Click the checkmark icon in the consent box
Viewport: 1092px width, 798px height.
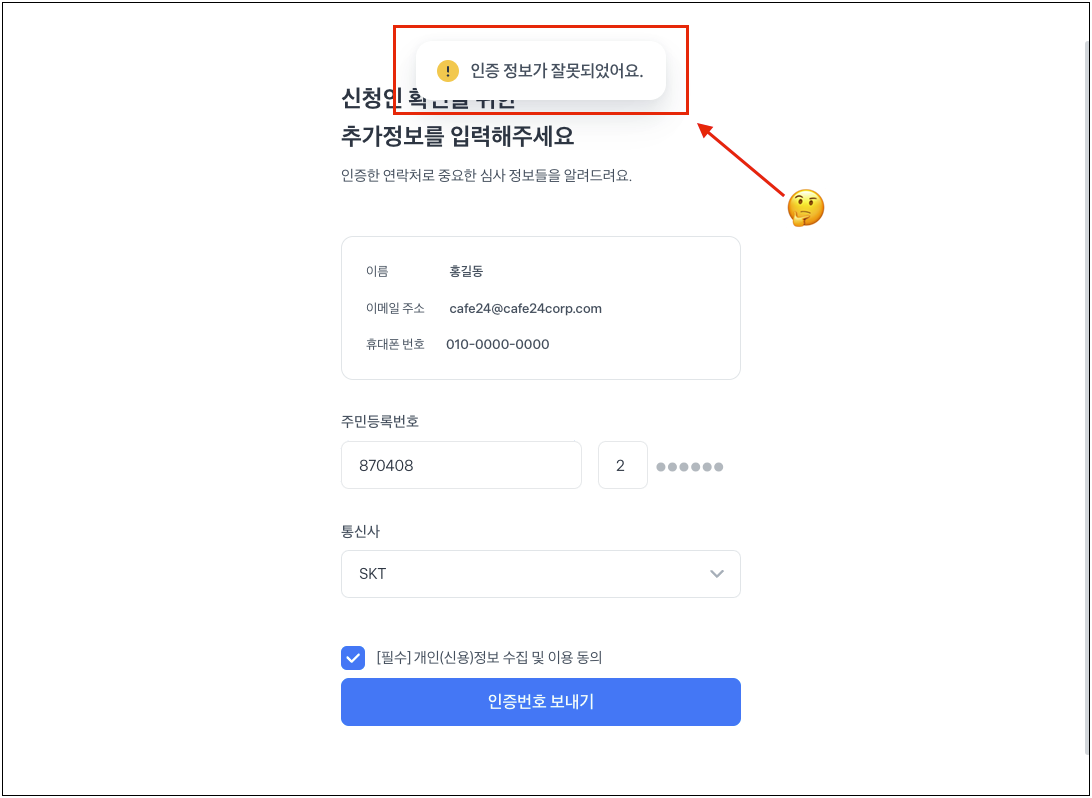coord(353,657)
